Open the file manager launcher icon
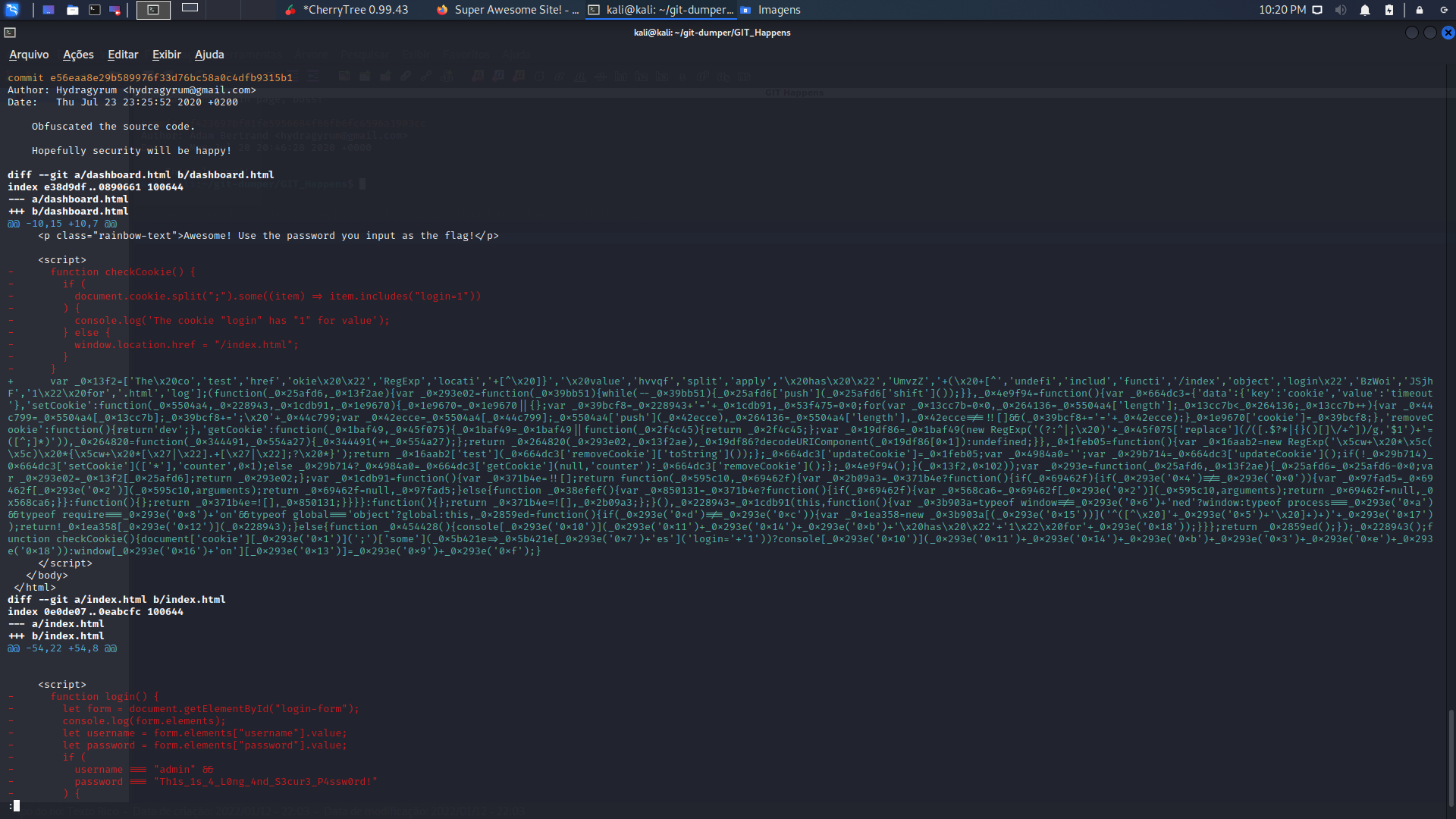Image resolution: width=1456 pixels, height=819 pixels. coord(72,10)
